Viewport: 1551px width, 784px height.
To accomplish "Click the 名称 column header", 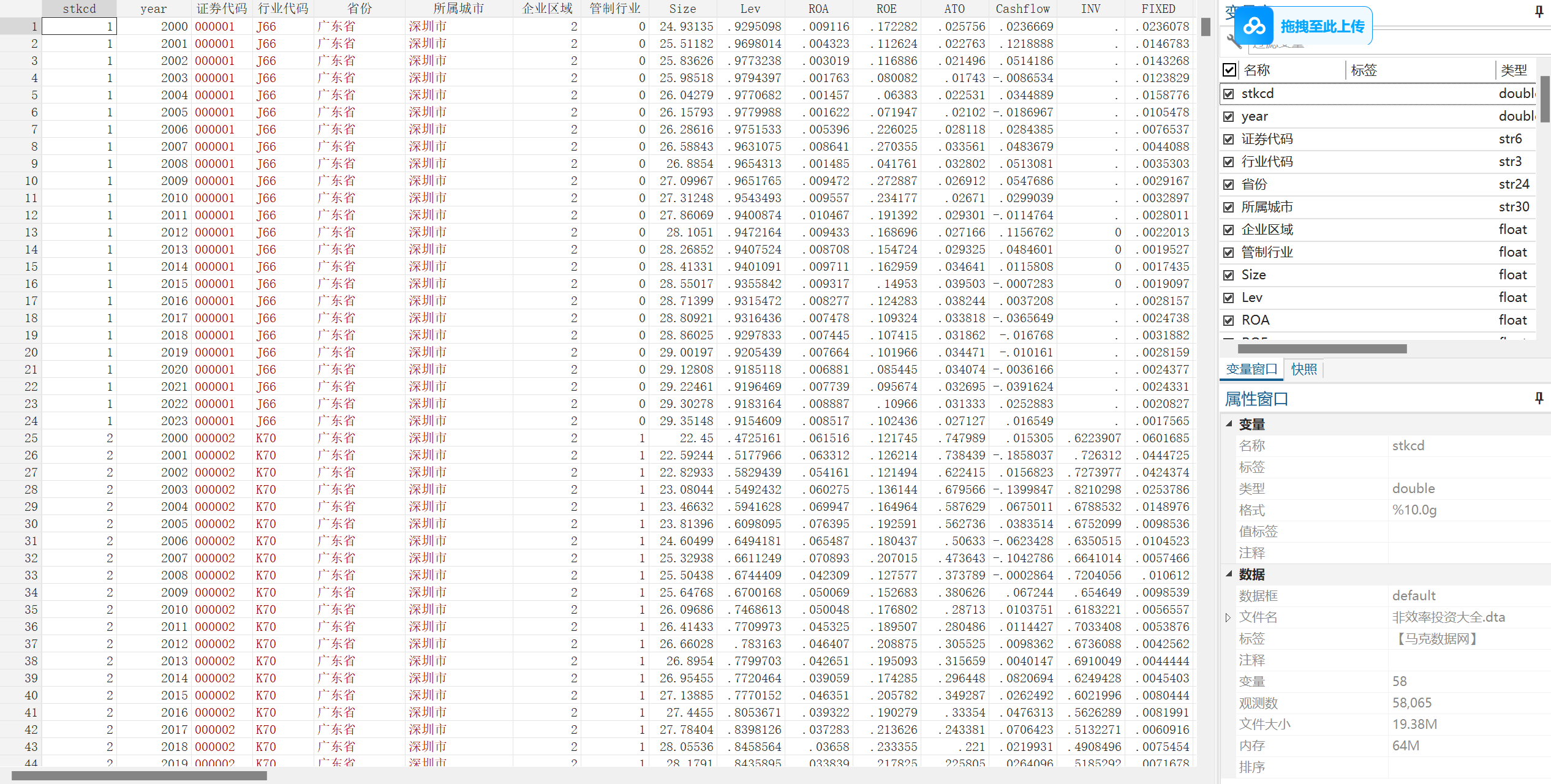I will [1257, 70].
